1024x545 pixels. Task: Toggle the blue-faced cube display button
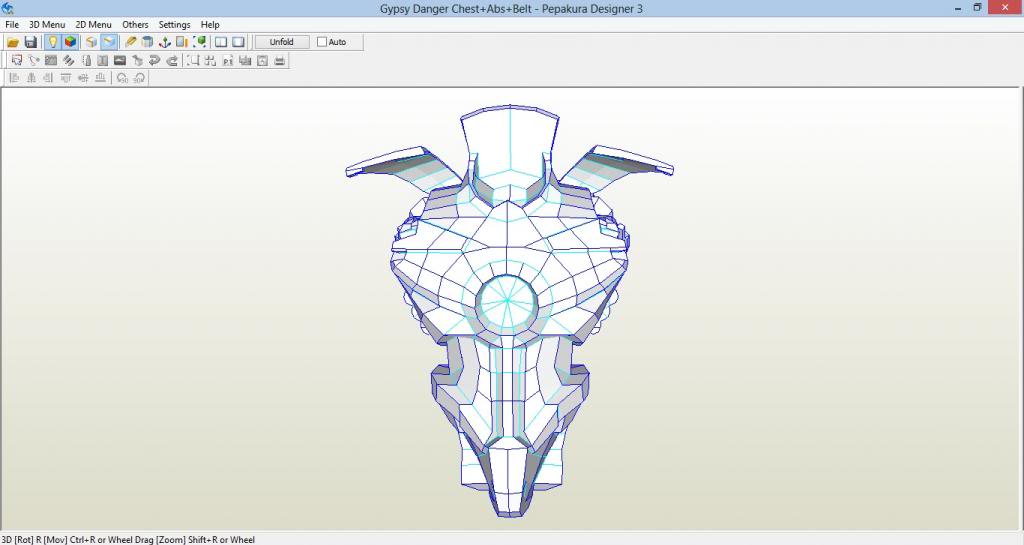[109, 42]
